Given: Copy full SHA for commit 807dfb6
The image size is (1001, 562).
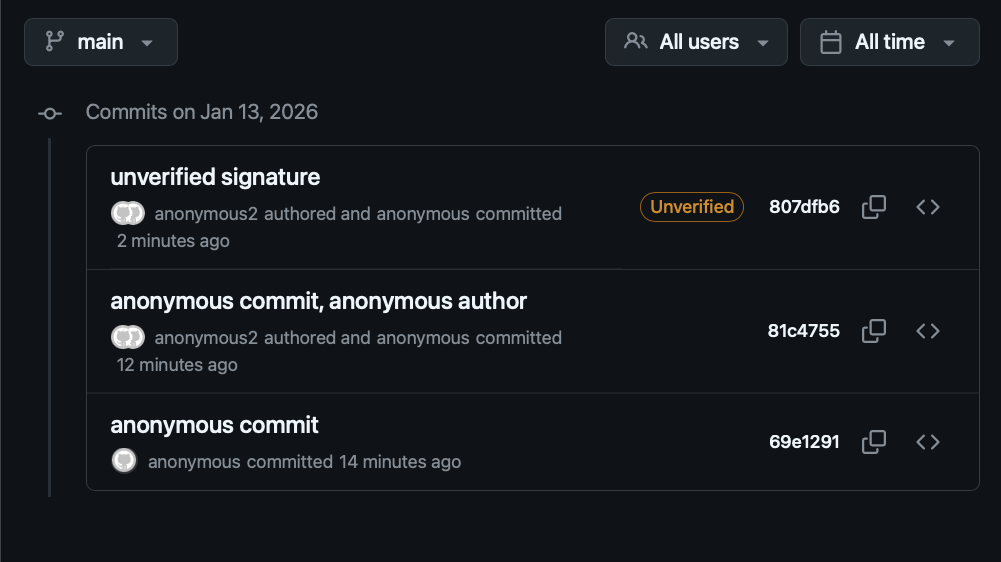Looking at the screenshot, I should (874, 207).
